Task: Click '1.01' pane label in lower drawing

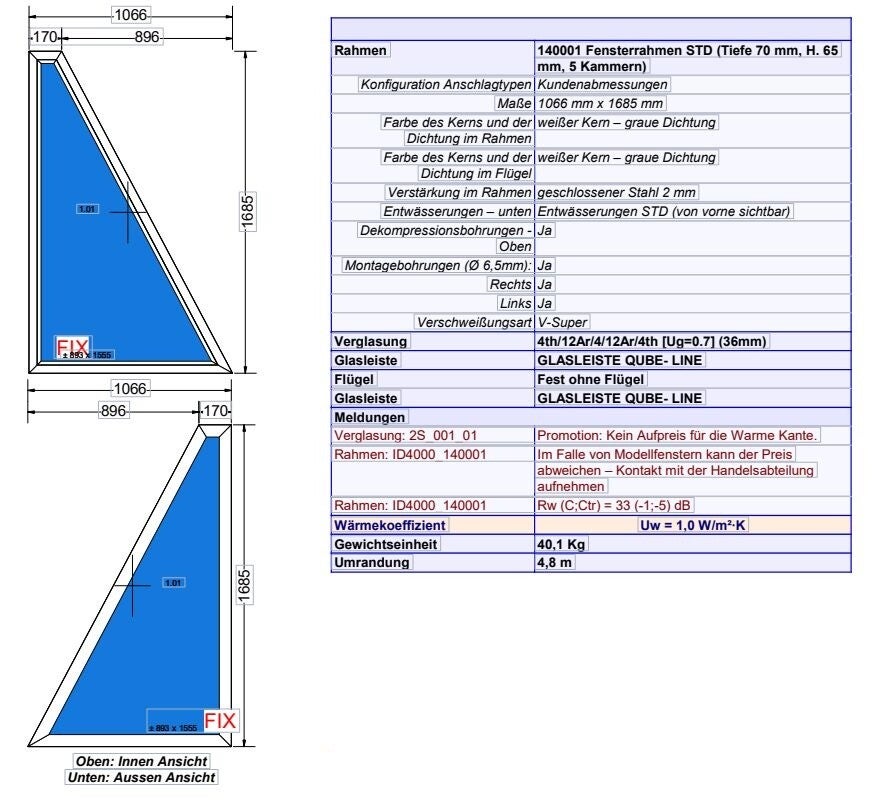Action: (x=173, y=583)
